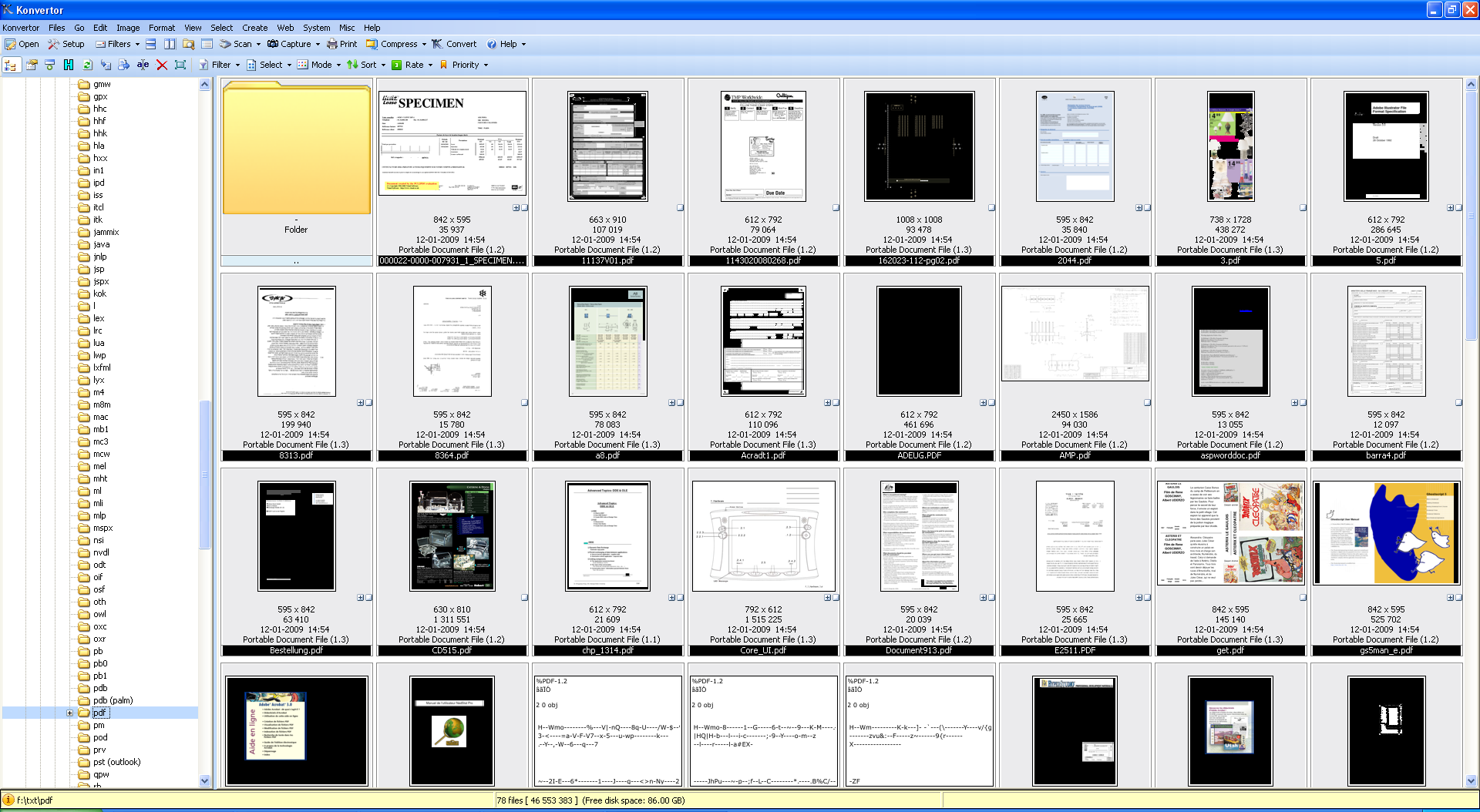Open the Create menu
Image resolution: width=1480 pixels, height=812 pixels.
click(255, 28)
